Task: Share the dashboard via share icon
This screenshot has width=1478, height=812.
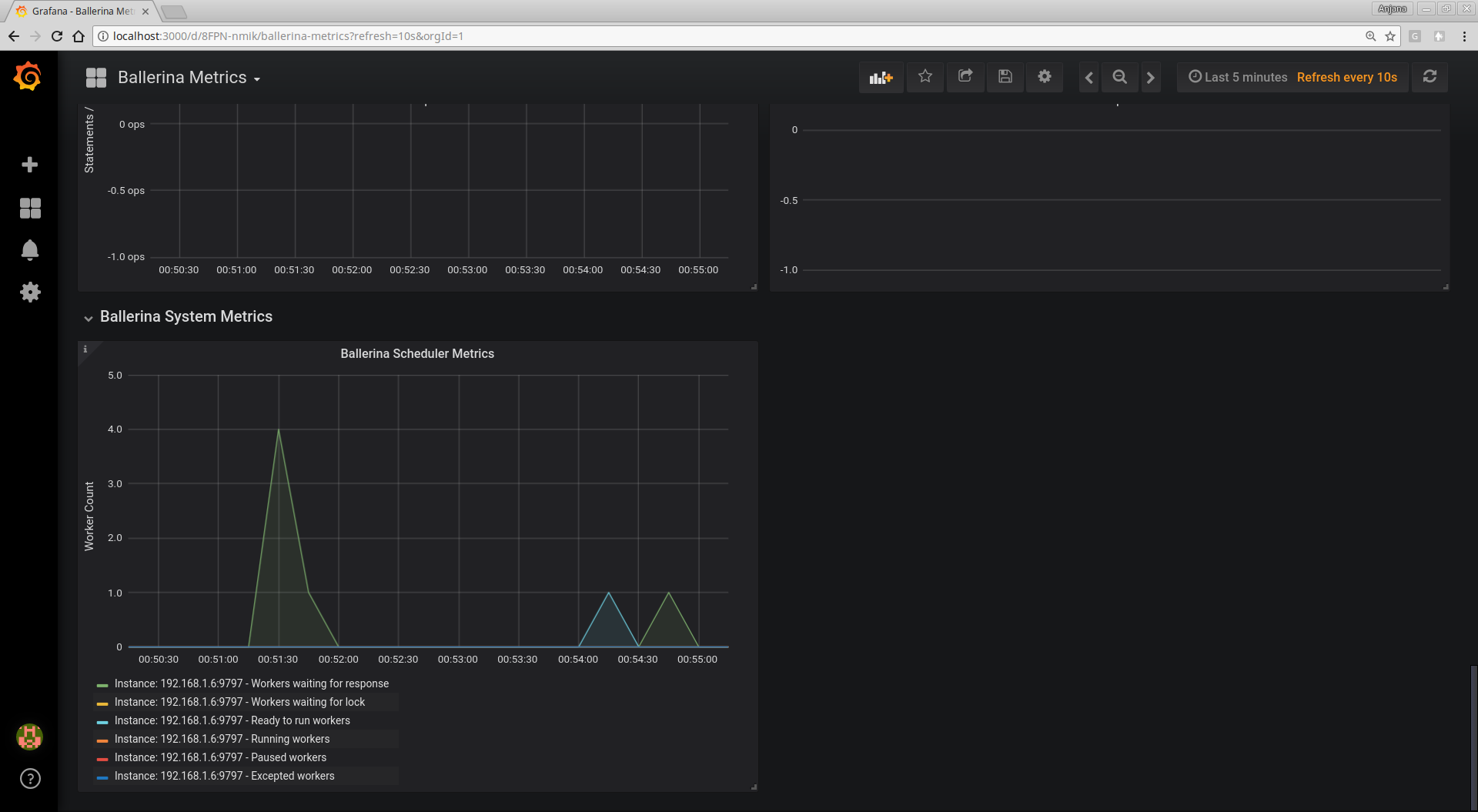Action: [965, 77]
